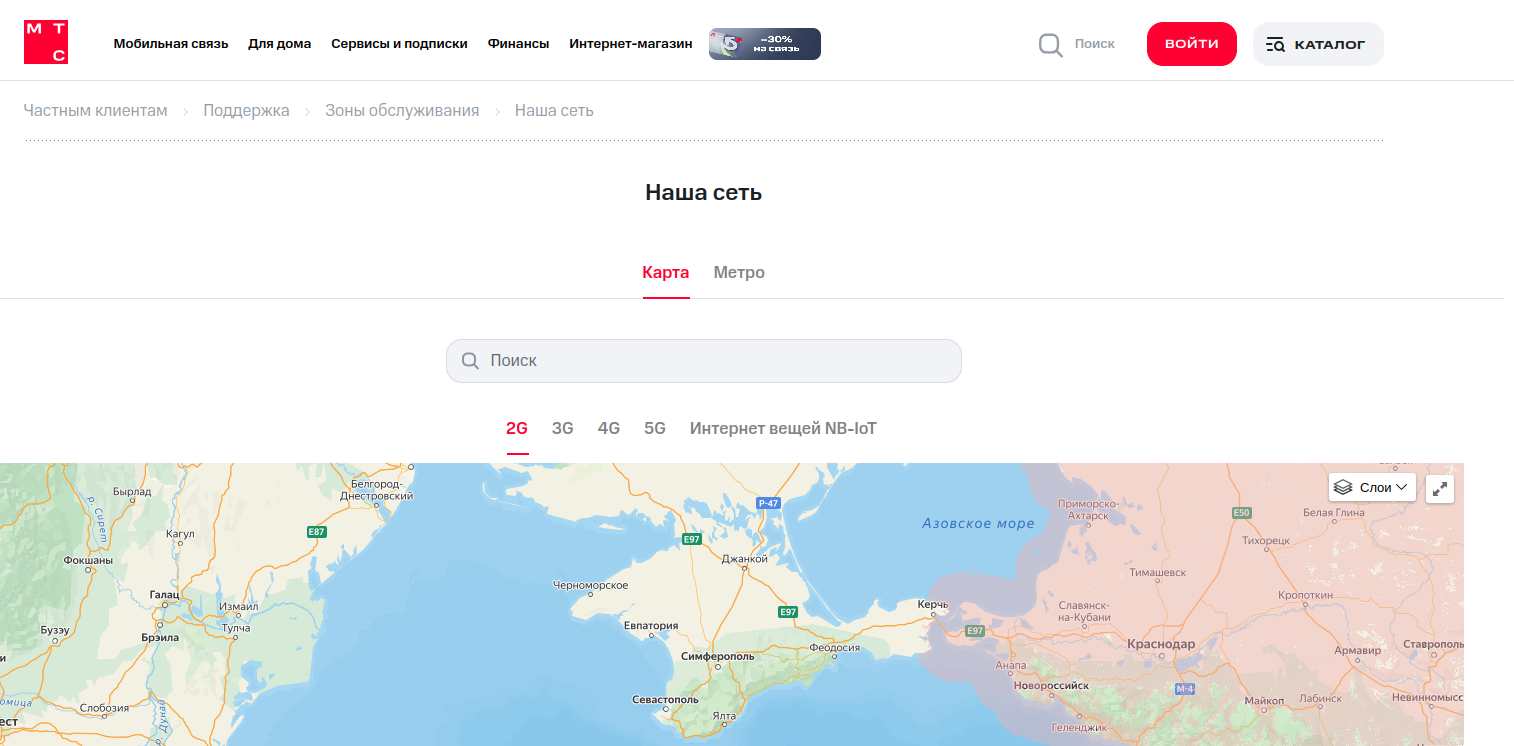Click the ВОЙТИ login button
Screen dimensions: 1514x746
1192,44
